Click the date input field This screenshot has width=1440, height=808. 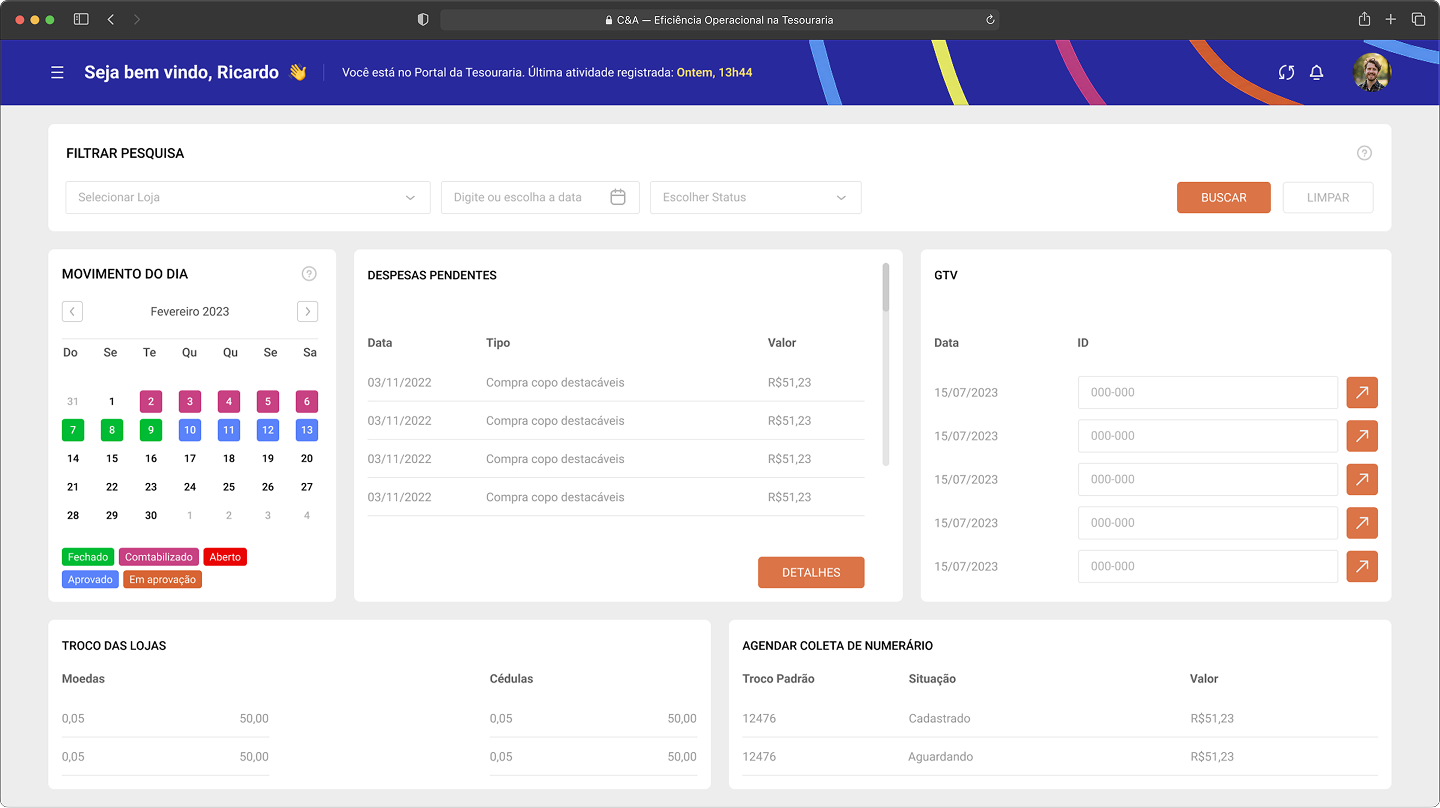tap(540, 197)
